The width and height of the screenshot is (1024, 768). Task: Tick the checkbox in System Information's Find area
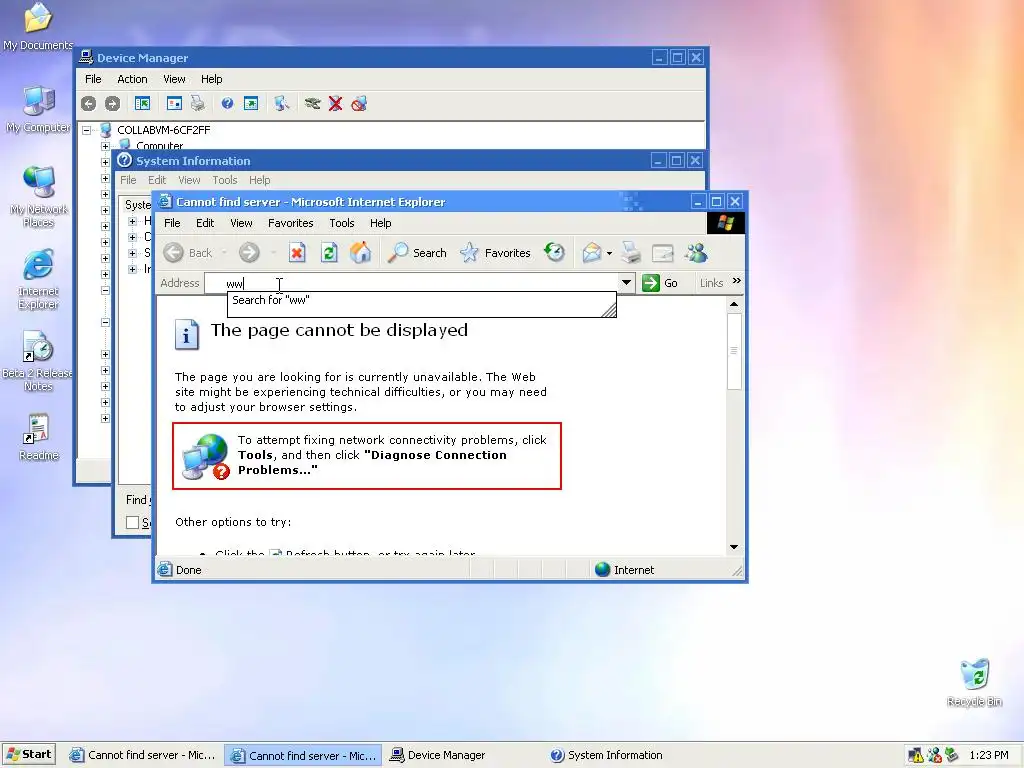(x=133, y=522)
